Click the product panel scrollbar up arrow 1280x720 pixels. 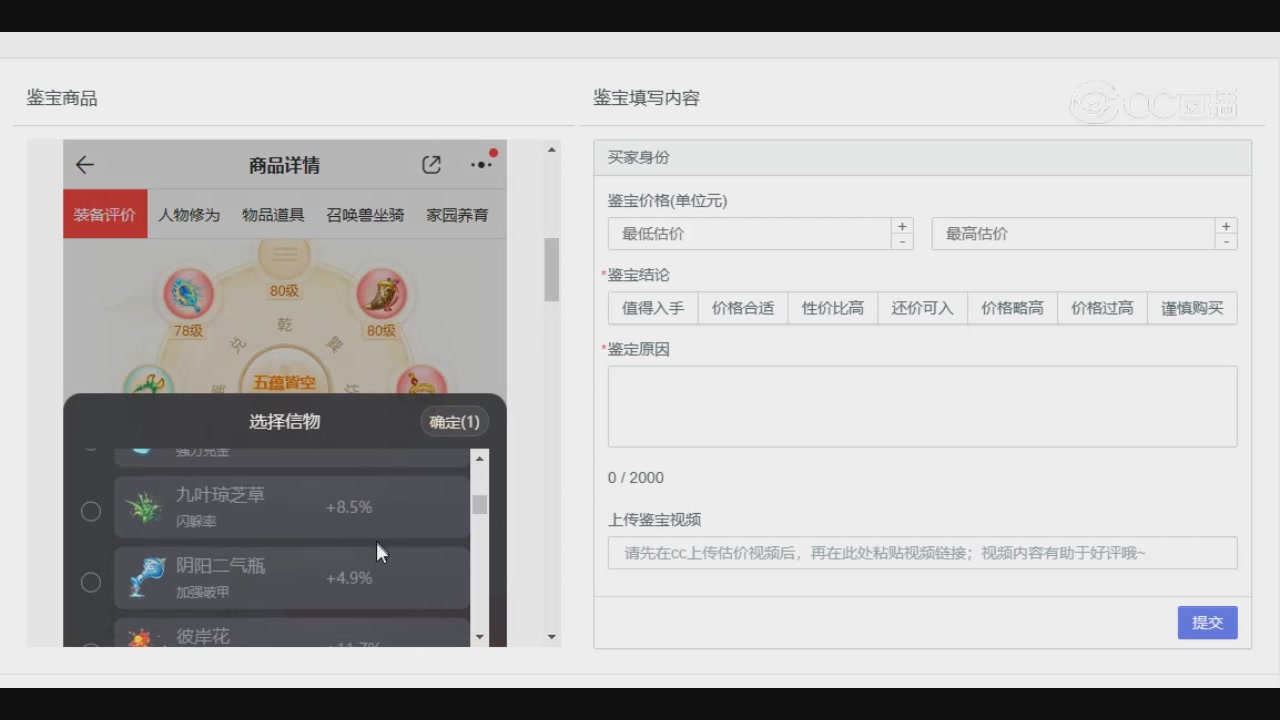(552, 150)
